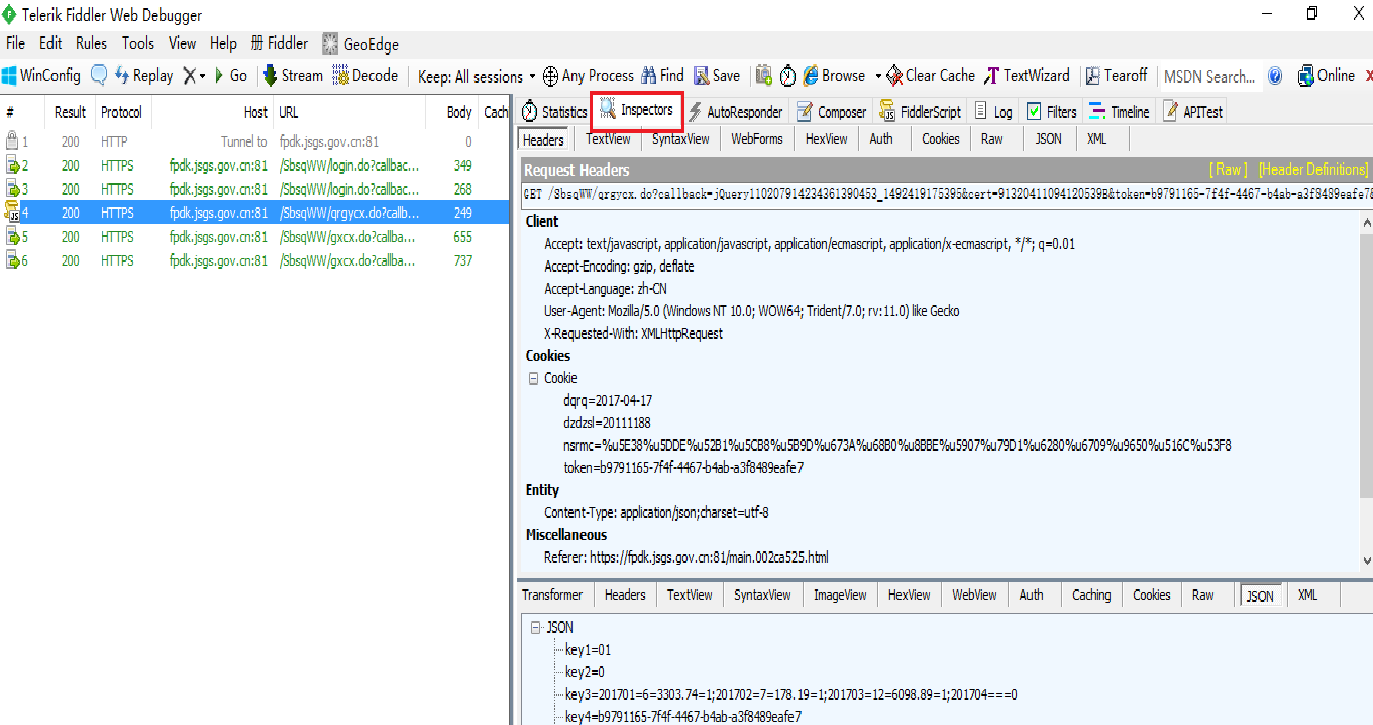Switch request view to WebForms tab
The height and width of the screenshot is (725, 1373).
pyautogui.click(x=757, y=139)
